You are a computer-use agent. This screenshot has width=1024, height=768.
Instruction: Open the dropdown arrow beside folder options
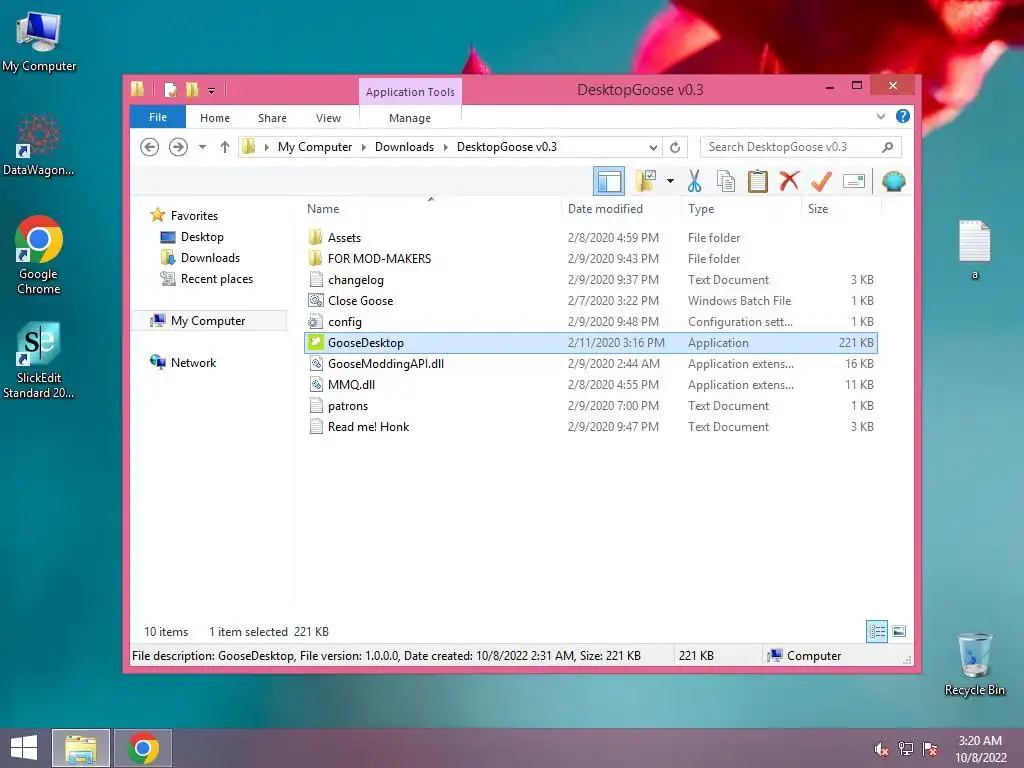click(x=670, y=182)
